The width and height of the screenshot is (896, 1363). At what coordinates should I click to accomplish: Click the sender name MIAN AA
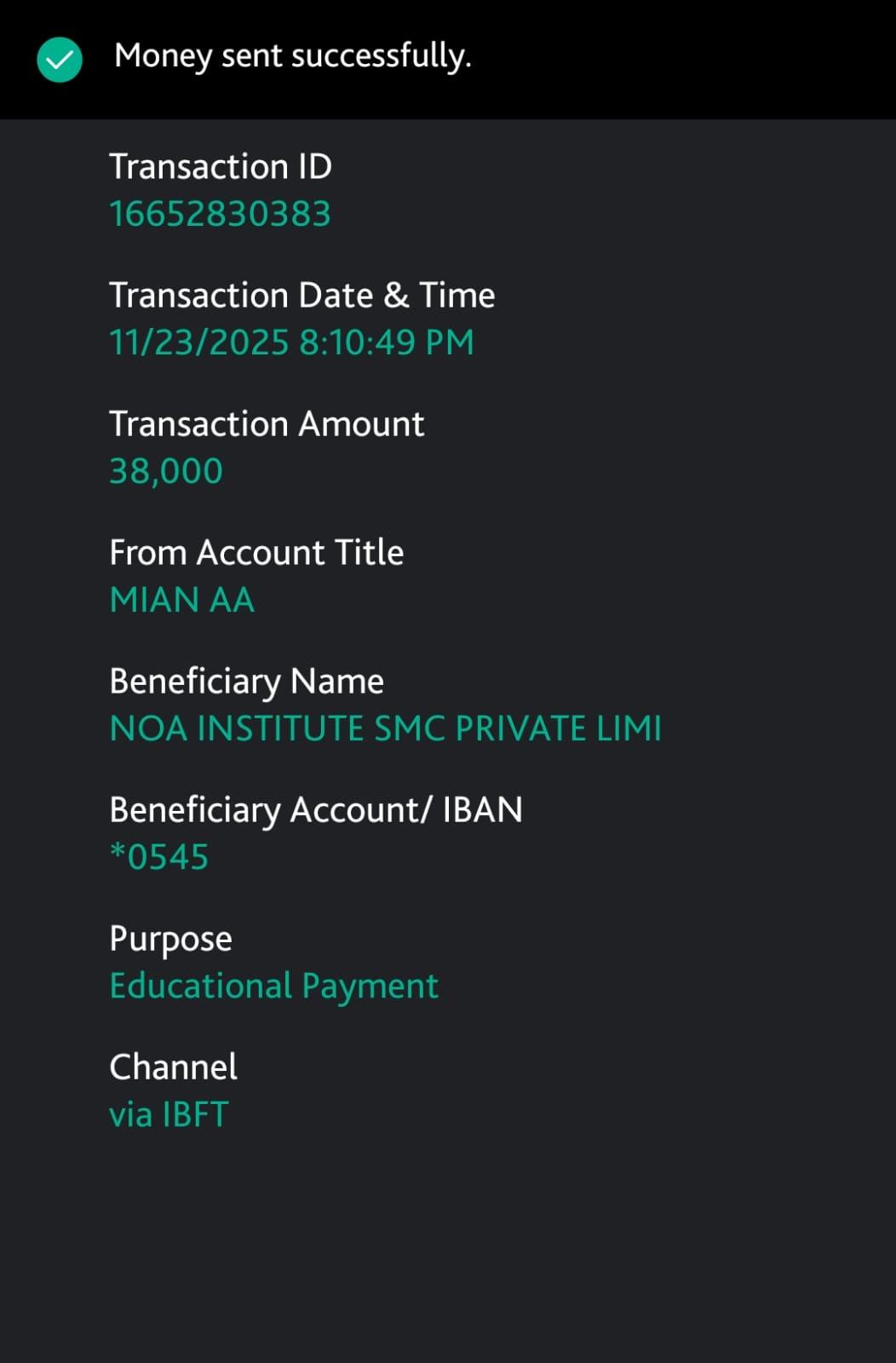click(x=182, y=600)
